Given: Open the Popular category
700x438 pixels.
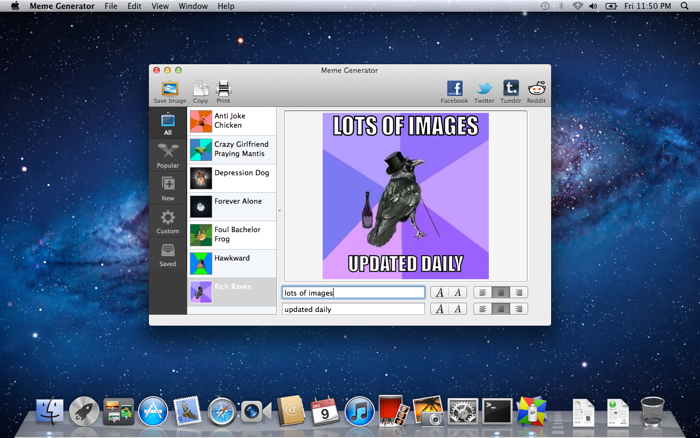Looking at the screenshot, I should [168, 156].
